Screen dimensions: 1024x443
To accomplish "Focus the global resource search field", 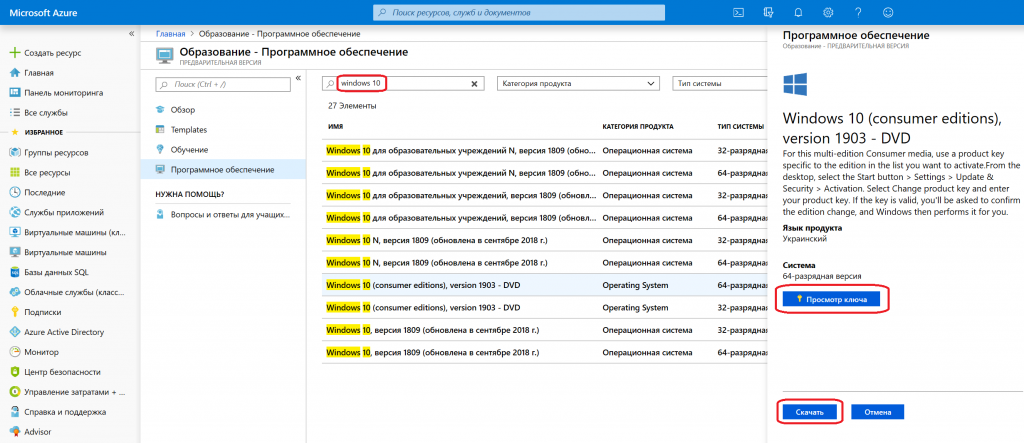I will pos(519,12).
